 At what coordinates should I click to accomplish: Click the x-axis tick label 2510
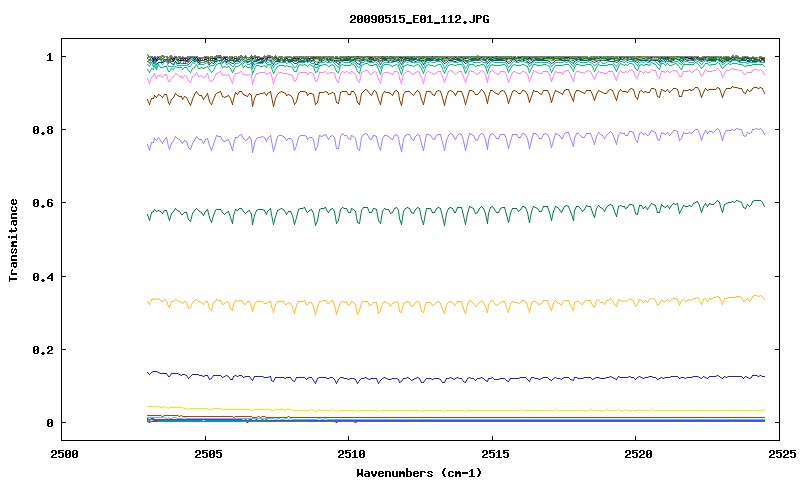click(x=352, y=454)
